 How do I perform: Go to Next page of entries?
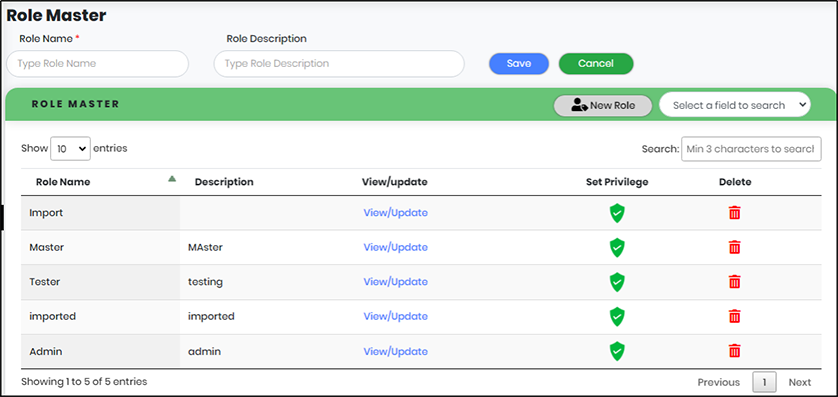click(x=800, y=382)
